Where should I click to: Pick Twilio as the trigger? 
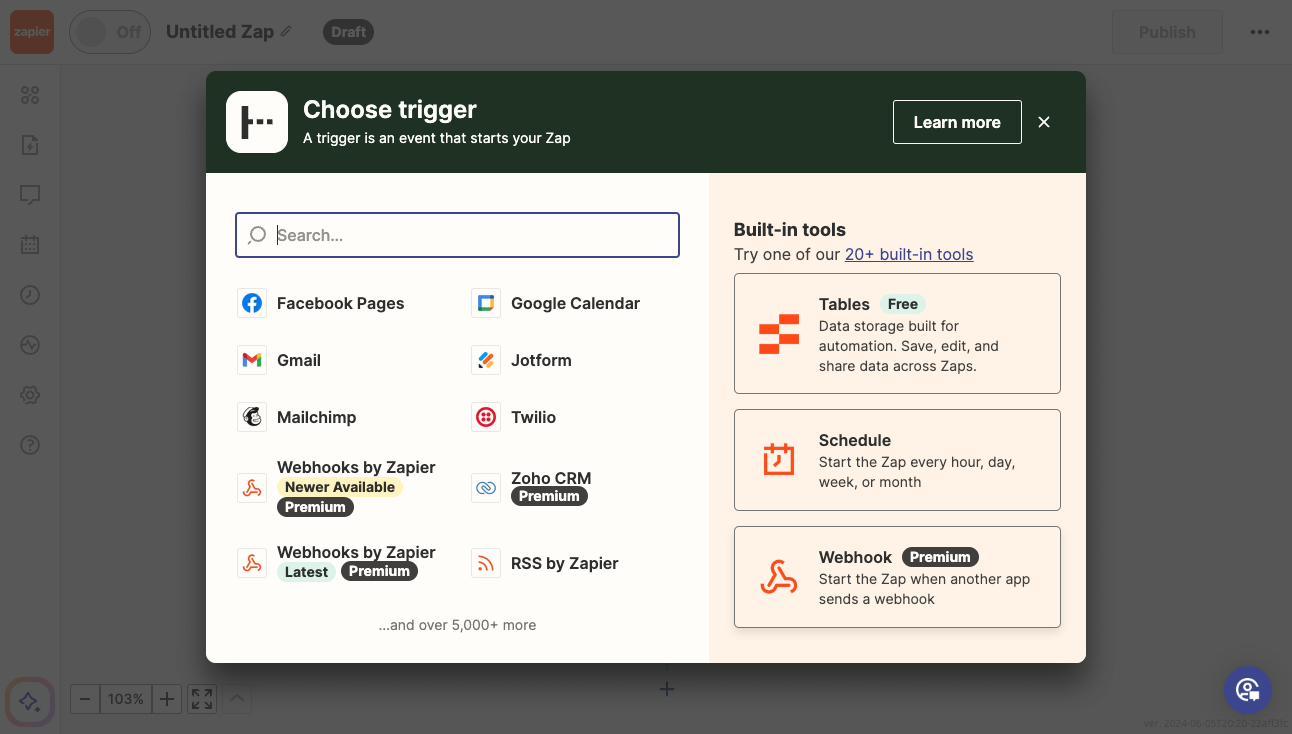(514, 417)
